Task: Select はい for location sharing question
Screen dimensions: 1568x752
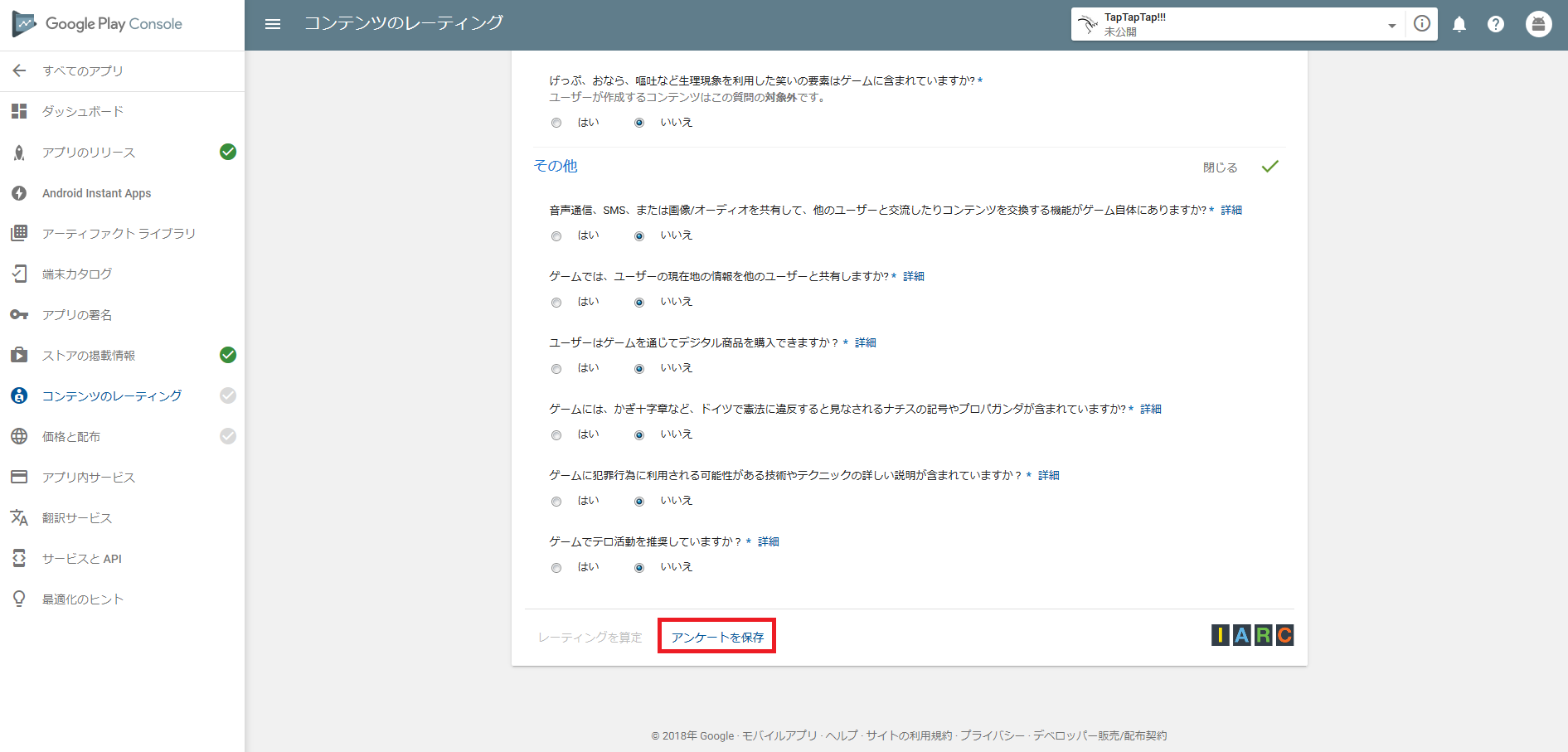Action: (x=556, y=303)
